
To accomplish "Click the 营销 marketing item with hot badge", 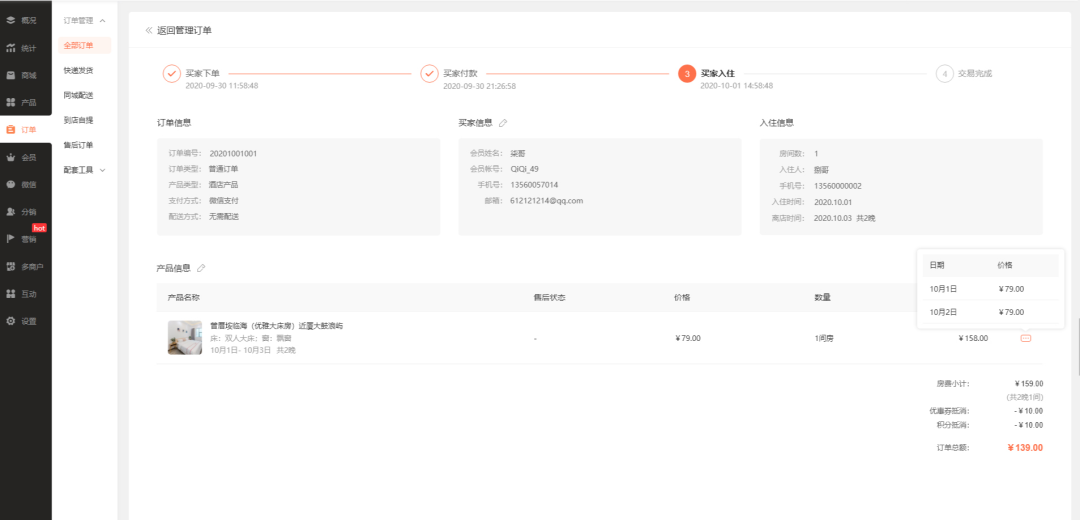I will click(x=22, y=239).
